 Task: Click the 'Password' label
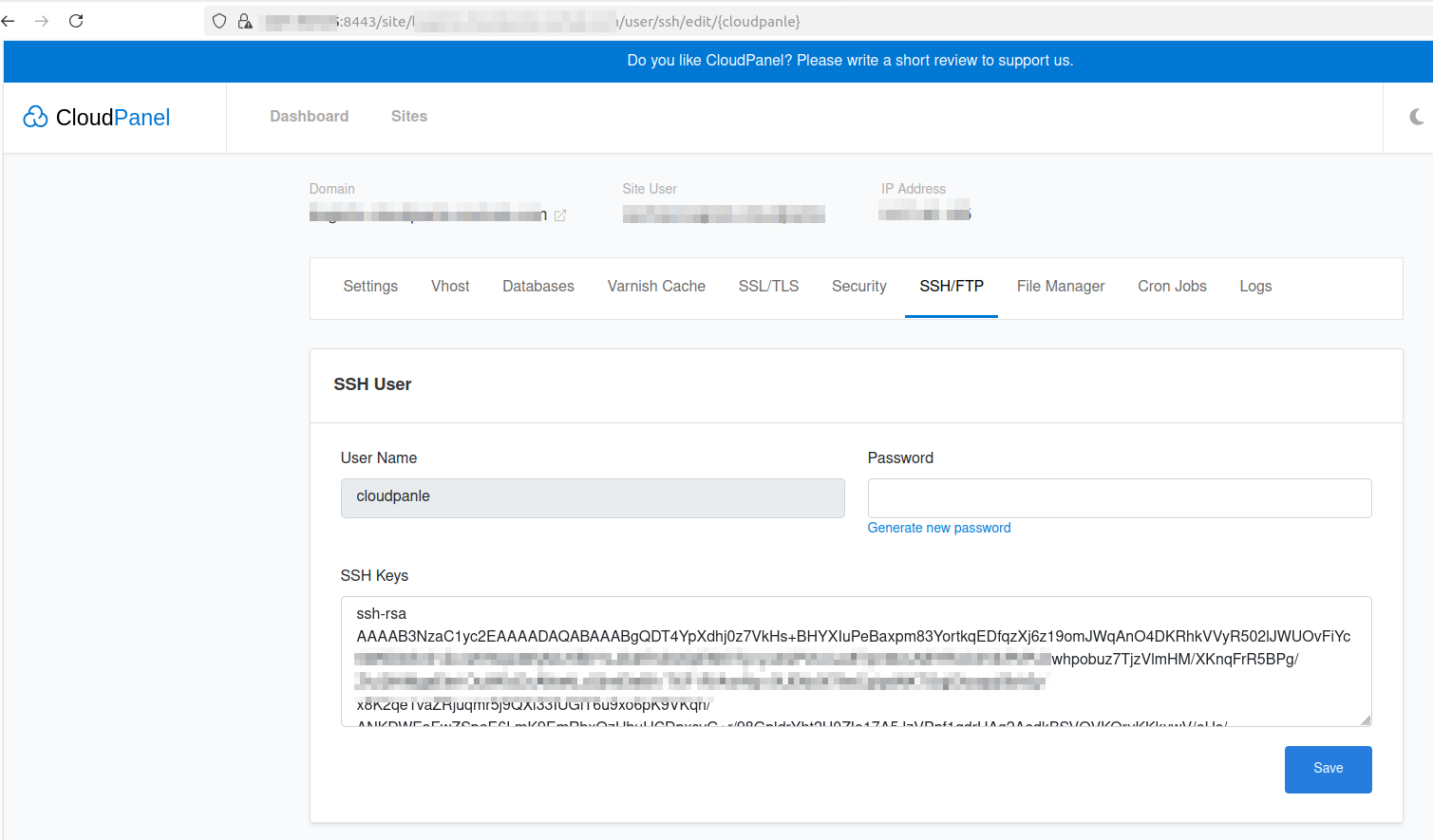[x=900, y=457]
